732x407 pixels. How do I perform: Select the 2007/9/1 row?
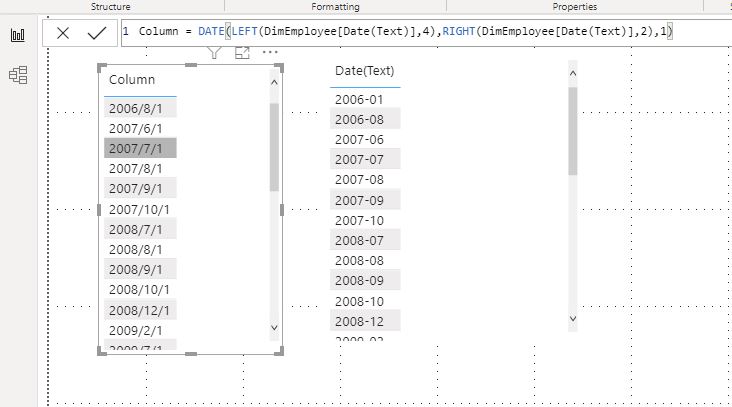pyautogui.click(x=140, y=189)
